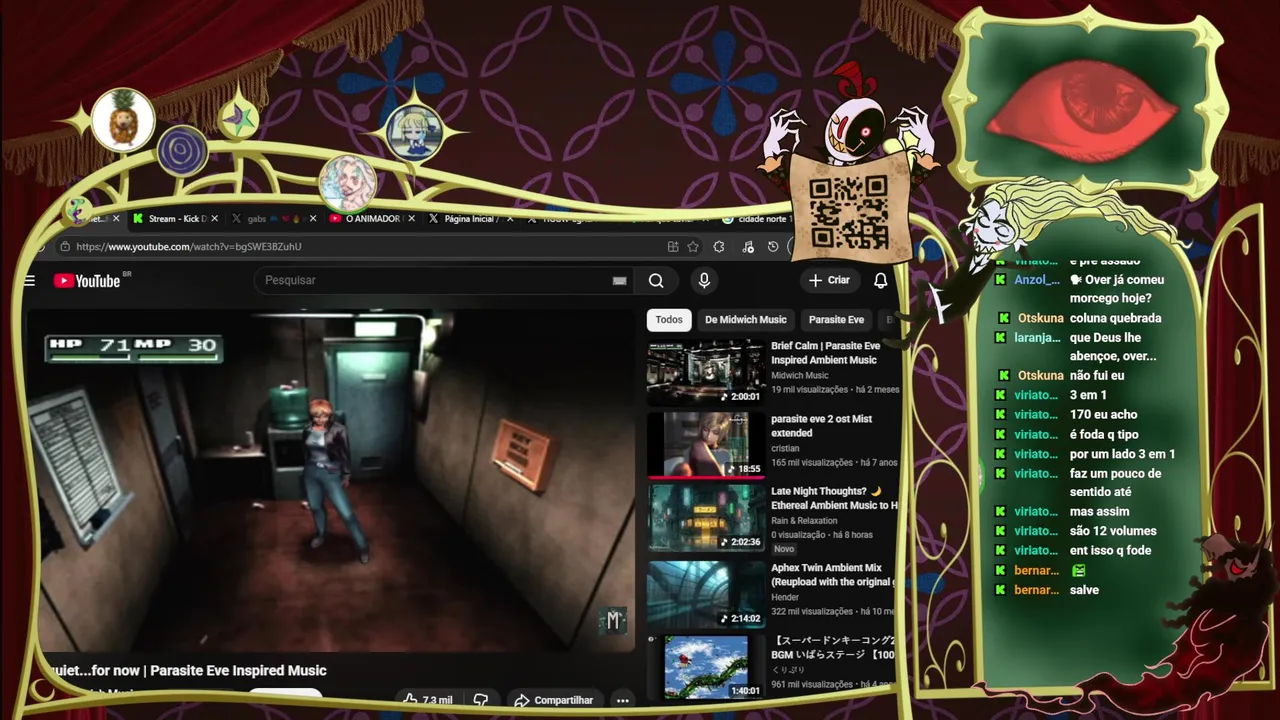Open Hender channel name in sidebar

point(785,597)
